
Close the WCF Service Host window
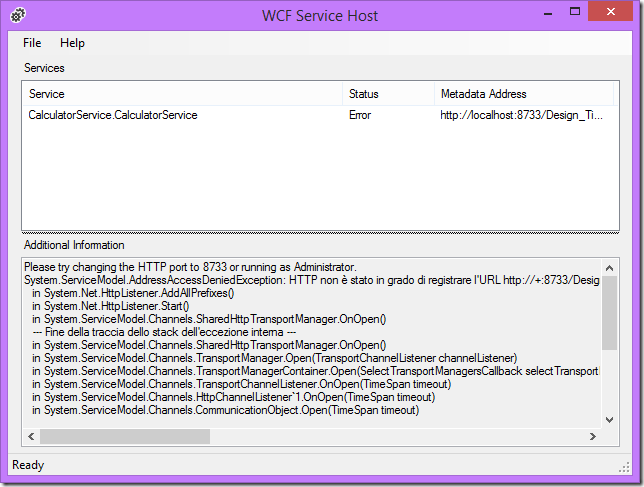pos(611,12)
